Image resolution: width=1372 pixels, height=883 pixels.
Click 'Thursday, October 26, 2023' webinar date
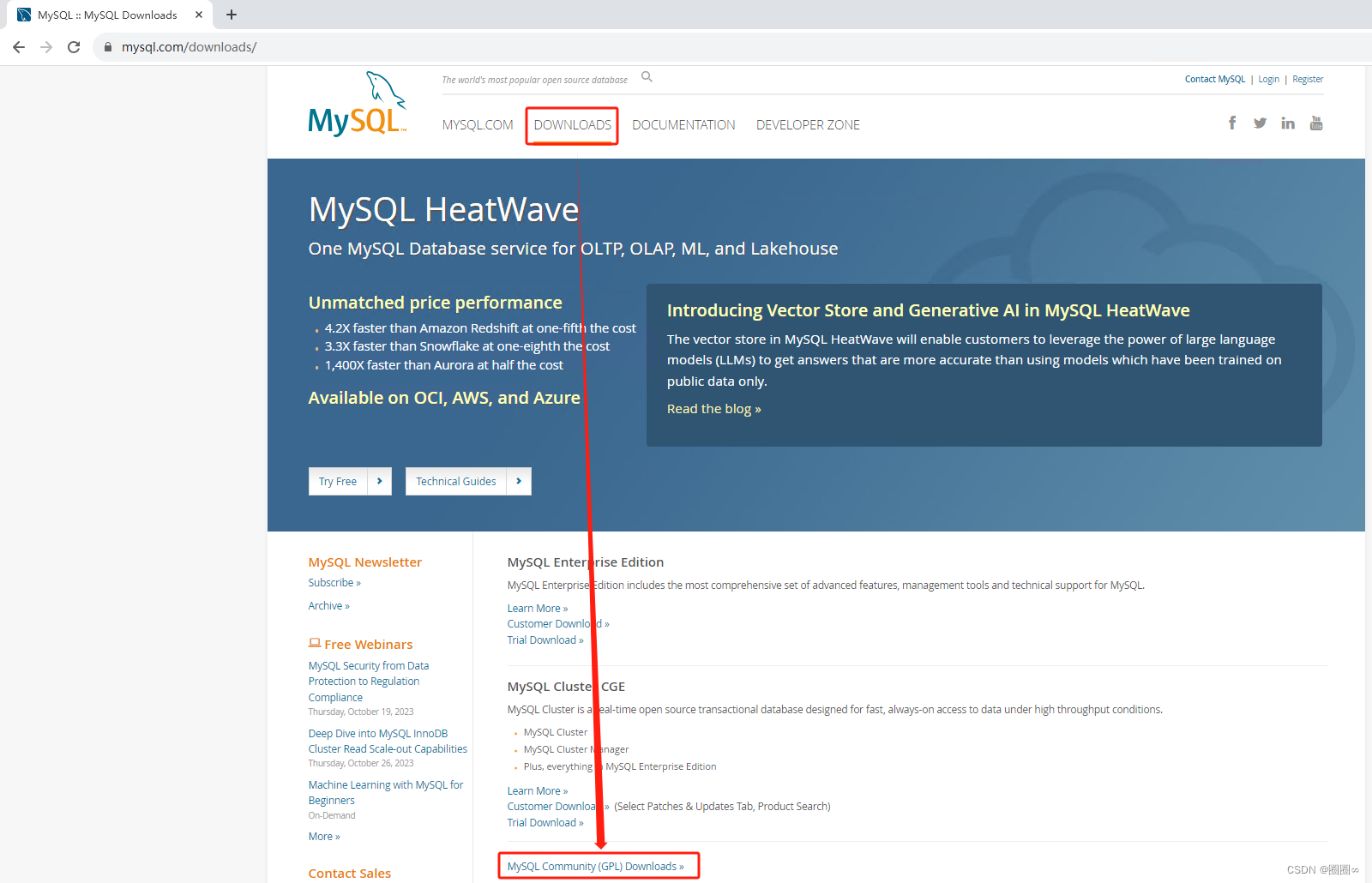[x=361, y=764]
